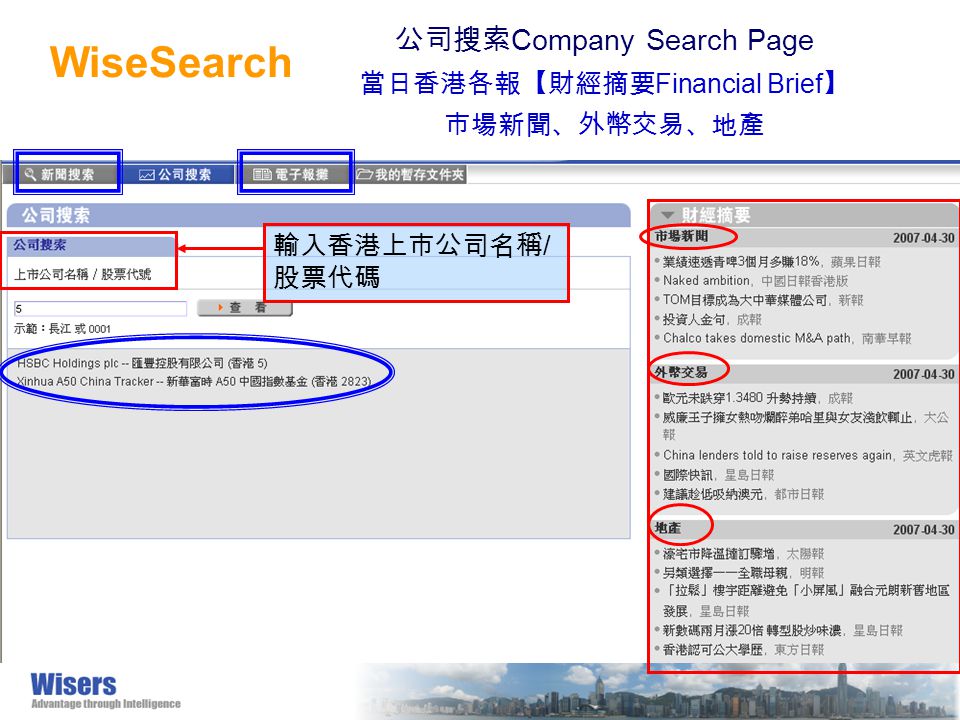Screen dimensions: 960x720
Task: Click the Wisers logo
Action: pos(105,691)
